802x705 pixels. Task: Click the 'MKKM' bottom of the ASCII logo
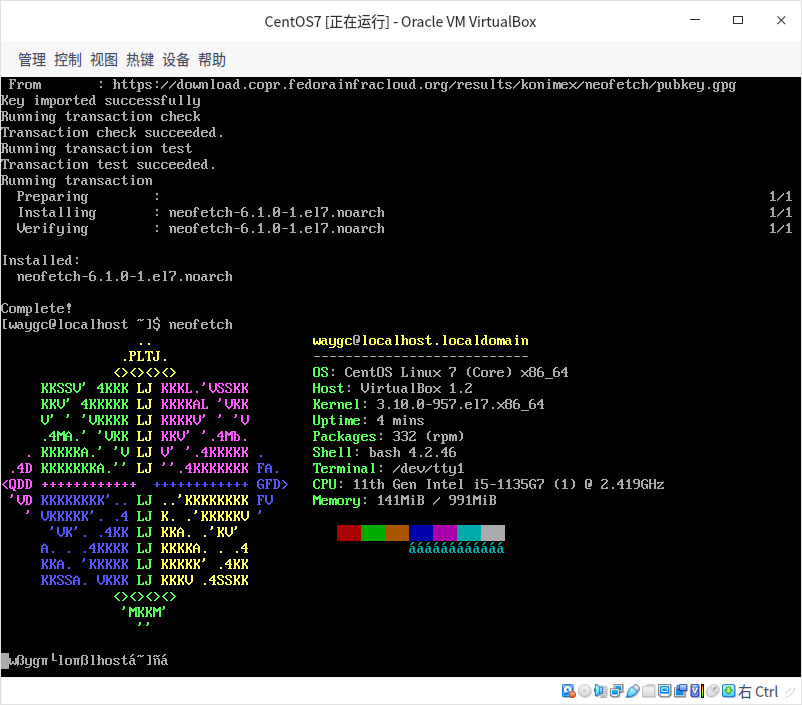(x=145, y=612)
